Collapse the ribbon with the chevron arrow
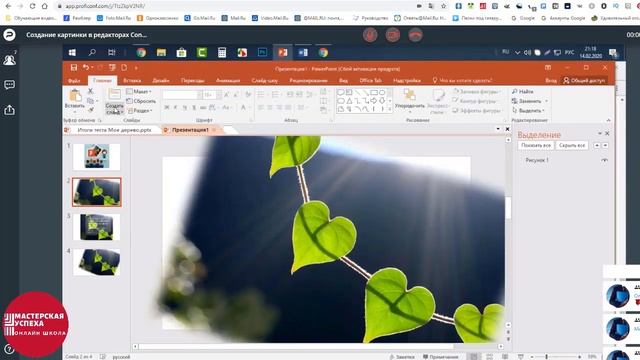The height and width of the screenshot is (360, 640). click(609, 120)
